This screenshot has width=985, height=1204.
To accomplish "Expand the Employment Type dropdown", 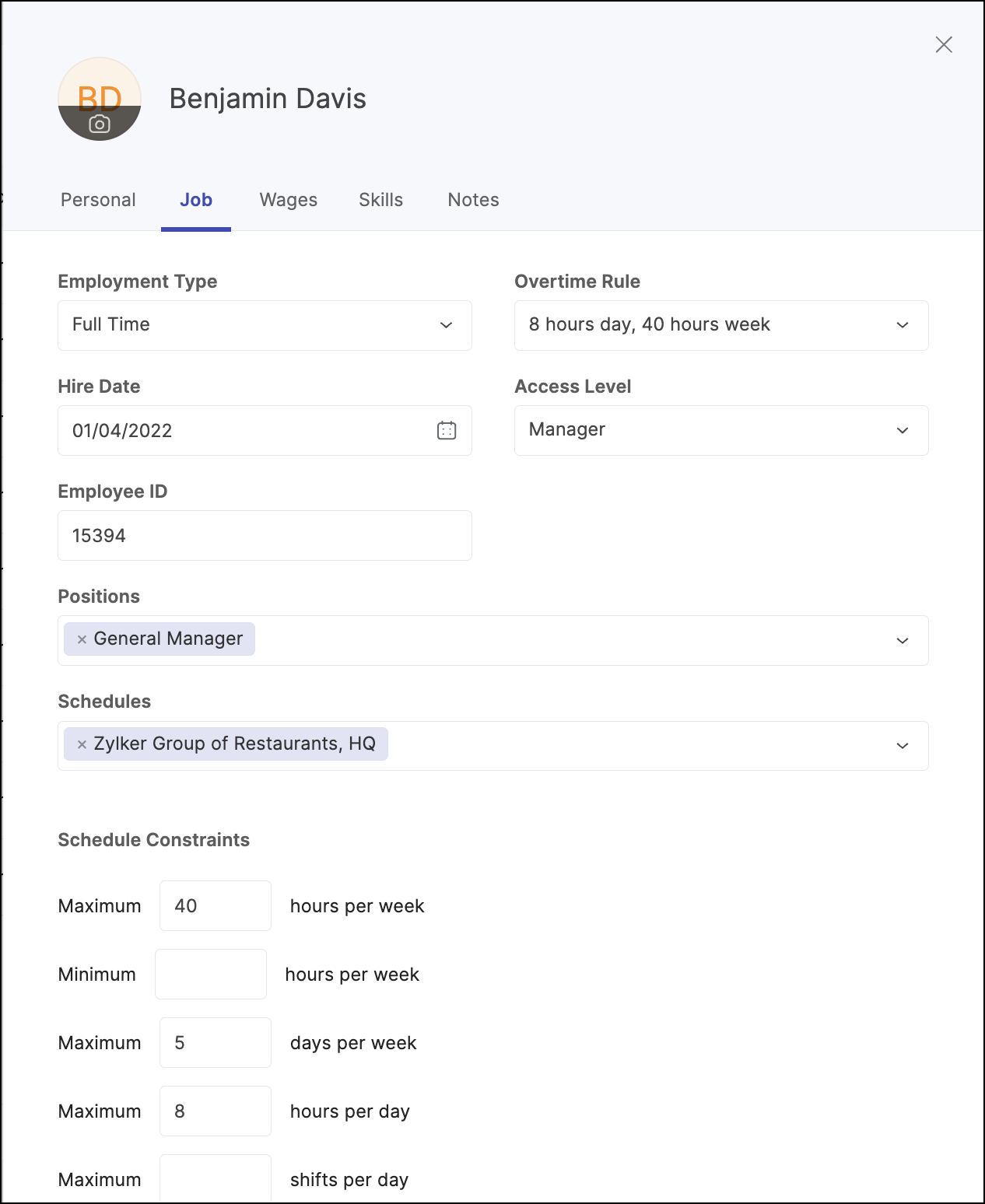I will click(265, 325).
